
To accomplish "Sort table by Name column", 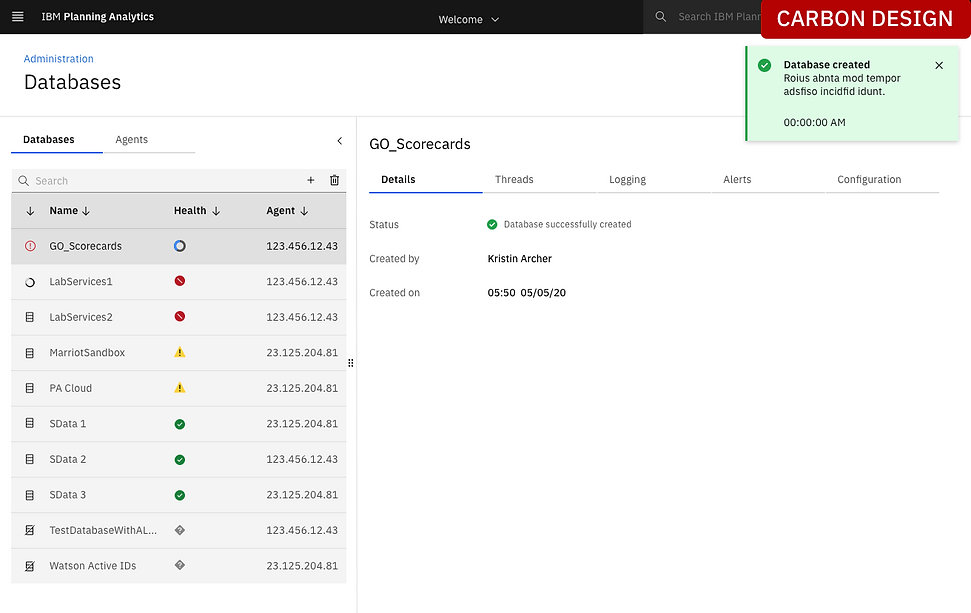I will click(70, 211).
